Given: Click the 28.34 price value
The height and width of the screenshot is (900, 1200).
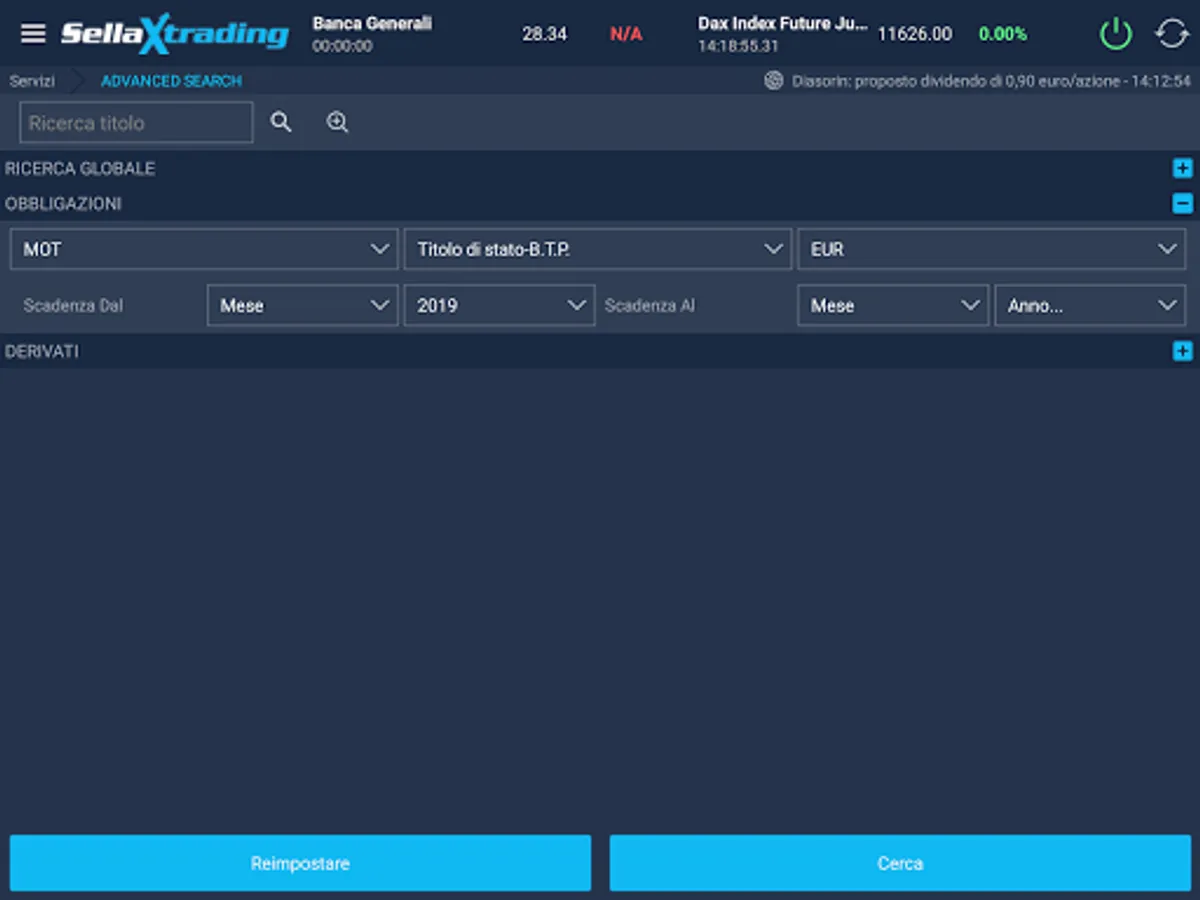Looking at the screenshot, I should 544,34.
